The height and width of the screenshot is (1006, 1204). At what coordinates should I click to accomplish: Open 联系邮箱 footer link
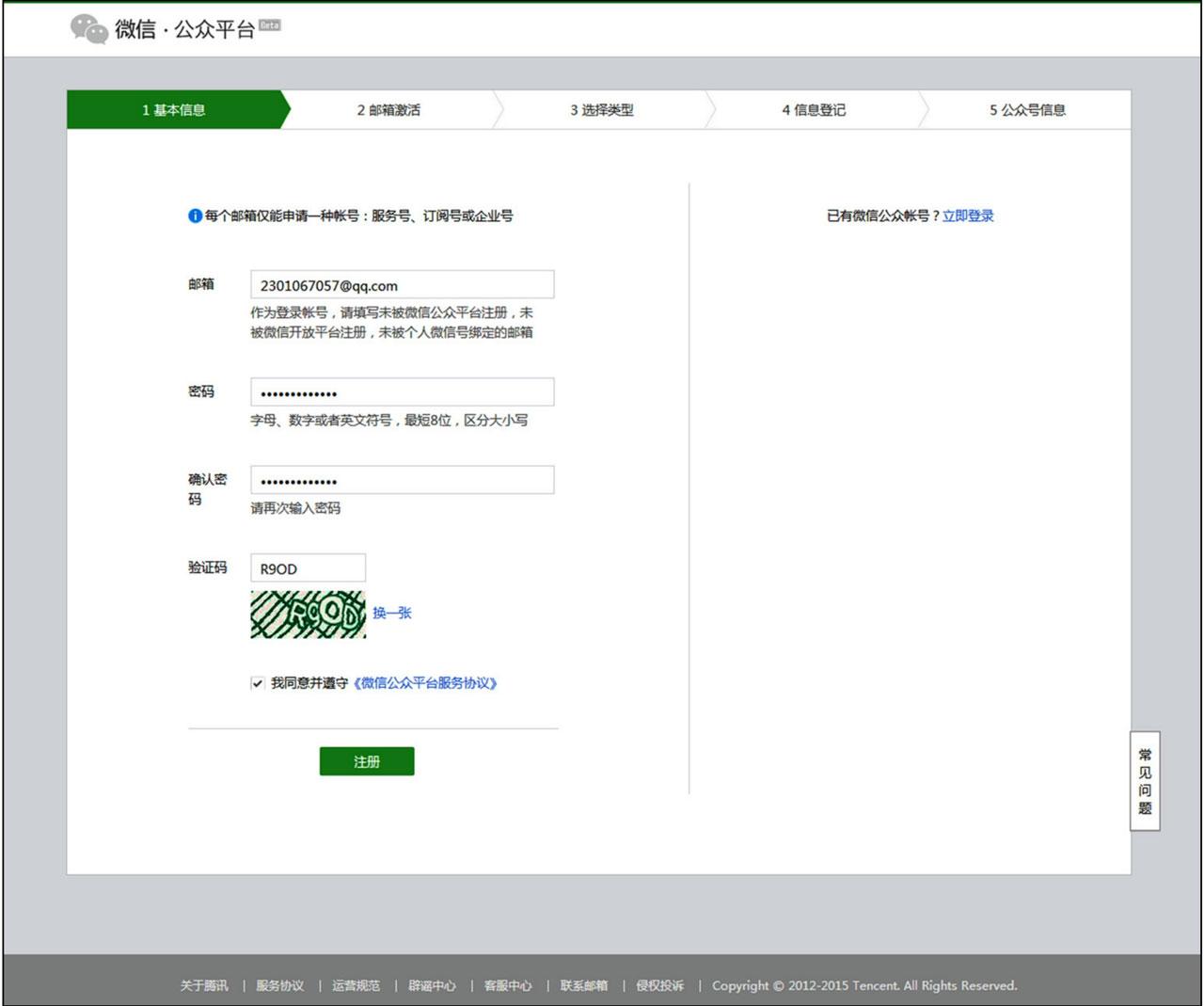coord(584,985)
